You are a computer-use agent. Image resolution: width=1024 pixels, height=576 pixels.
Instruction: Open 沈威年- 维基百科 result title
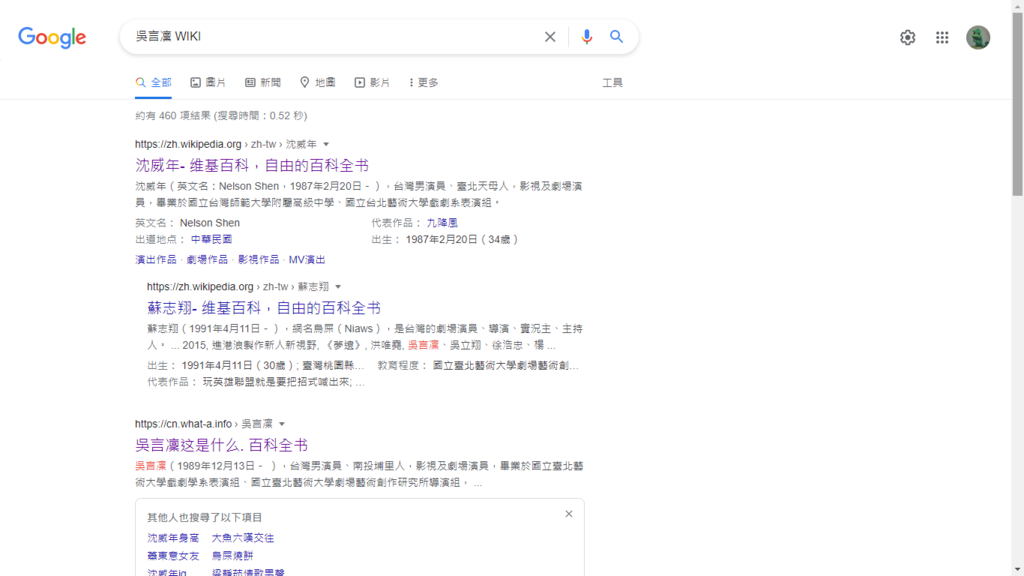tap(252, 165)
